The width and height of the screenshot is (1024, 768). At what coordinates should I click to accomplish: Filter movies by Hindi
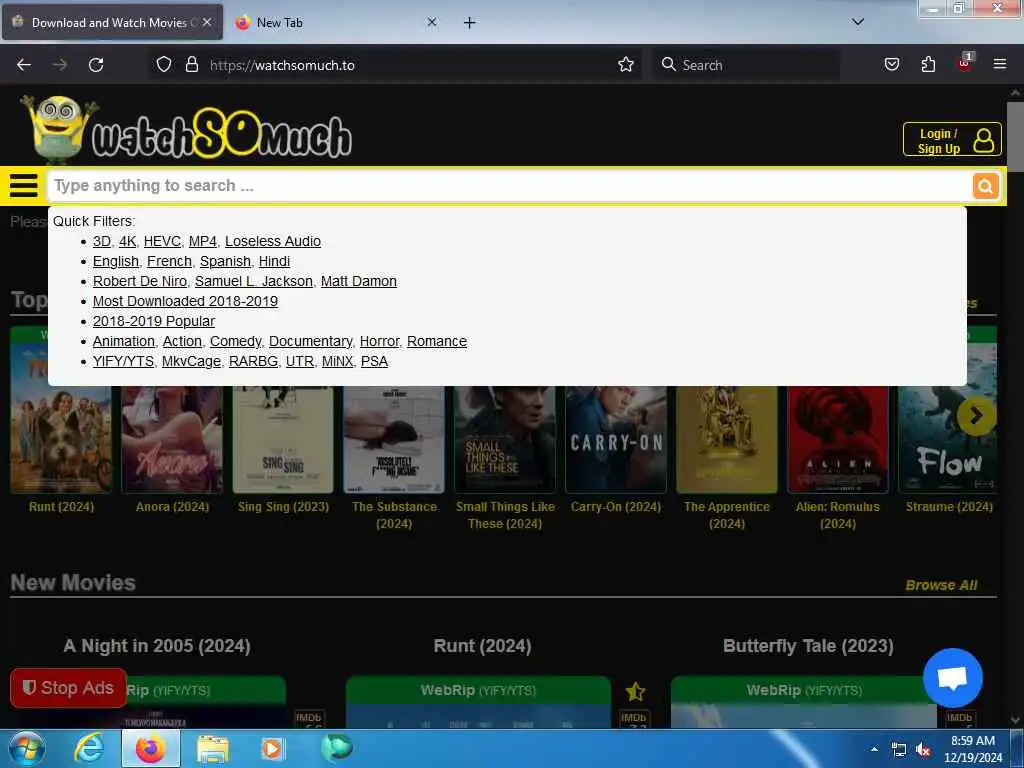click(x=274, y=261)
